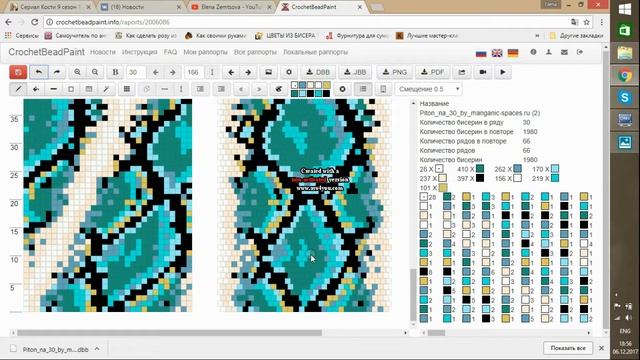Shift pattern left with bold left arrow

[x=231, y=72]
